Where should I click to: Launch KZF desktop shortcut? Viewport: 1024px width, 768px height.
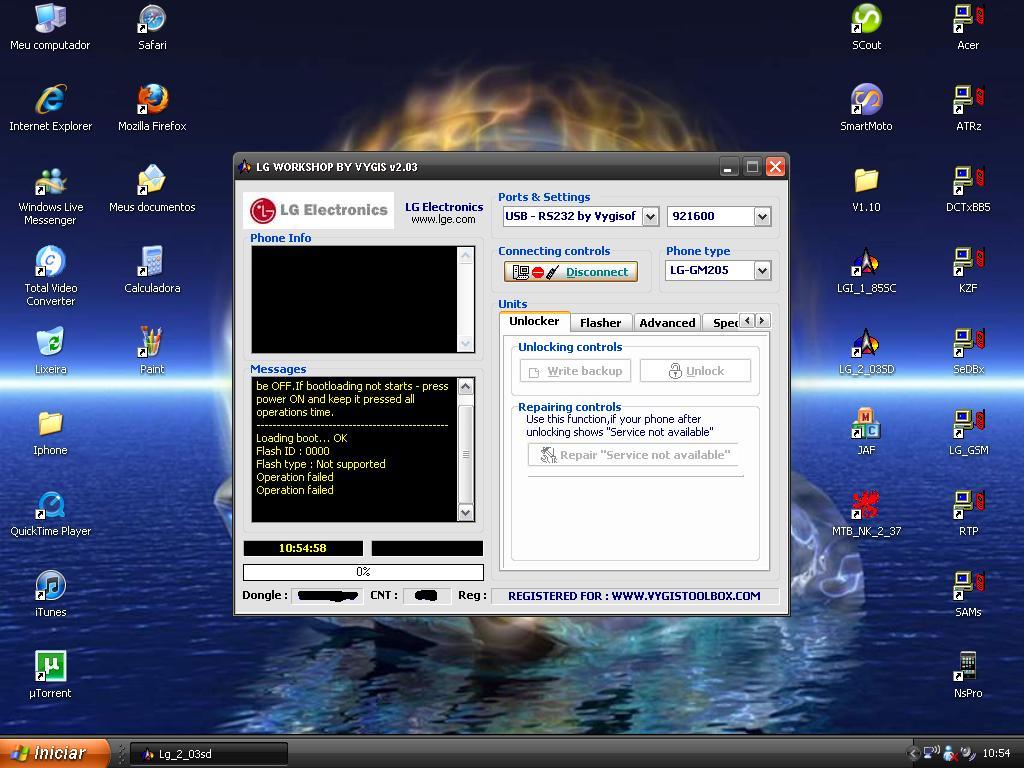click(x=968, y=270)
